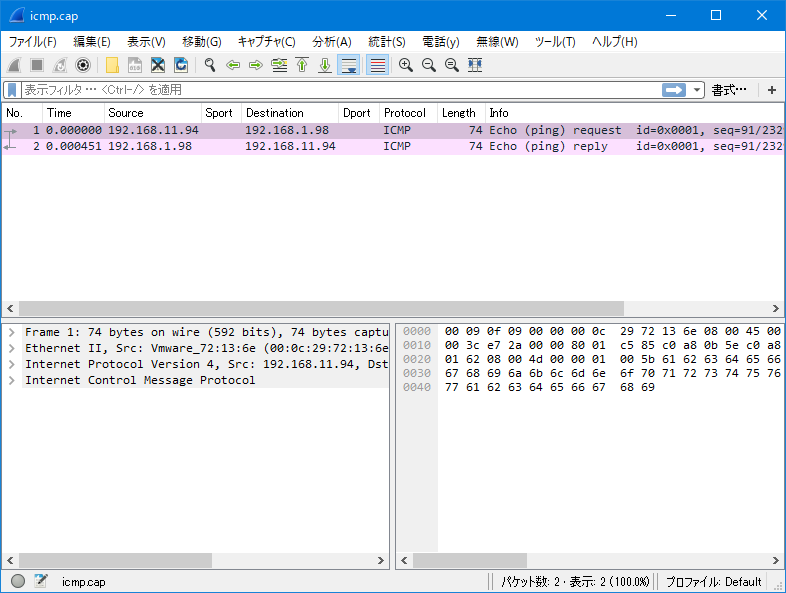The width and height of the screenshot is (786, 593).
Task: Click the Sport column header
Action: tap(222, 113)
